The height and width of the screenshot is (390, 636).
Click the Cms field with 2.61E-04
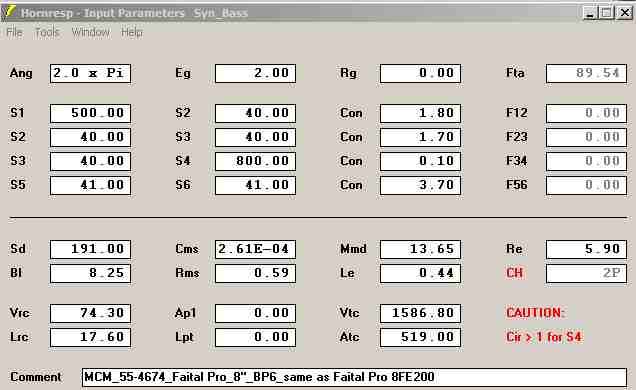tap(255, 249)
